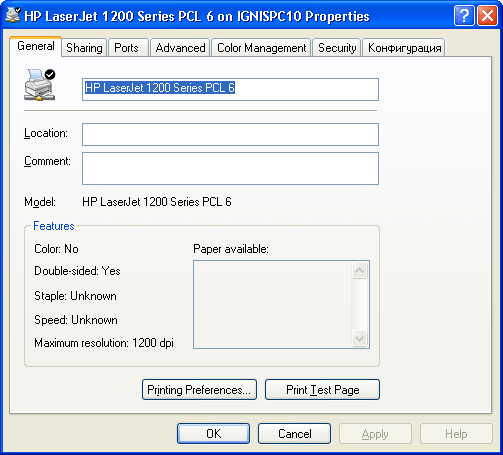Click the Cancel button
503x455 pixels.
[x=294, y=434]
